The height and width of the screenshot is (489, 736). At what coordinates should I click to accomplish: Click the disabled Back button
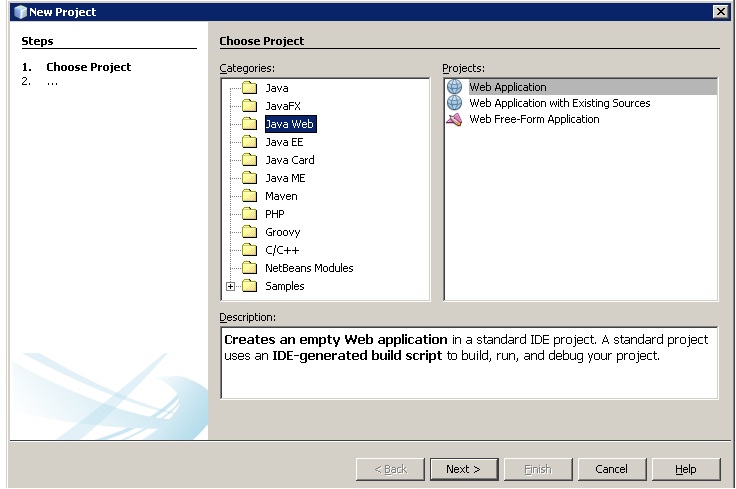point(391,469)
